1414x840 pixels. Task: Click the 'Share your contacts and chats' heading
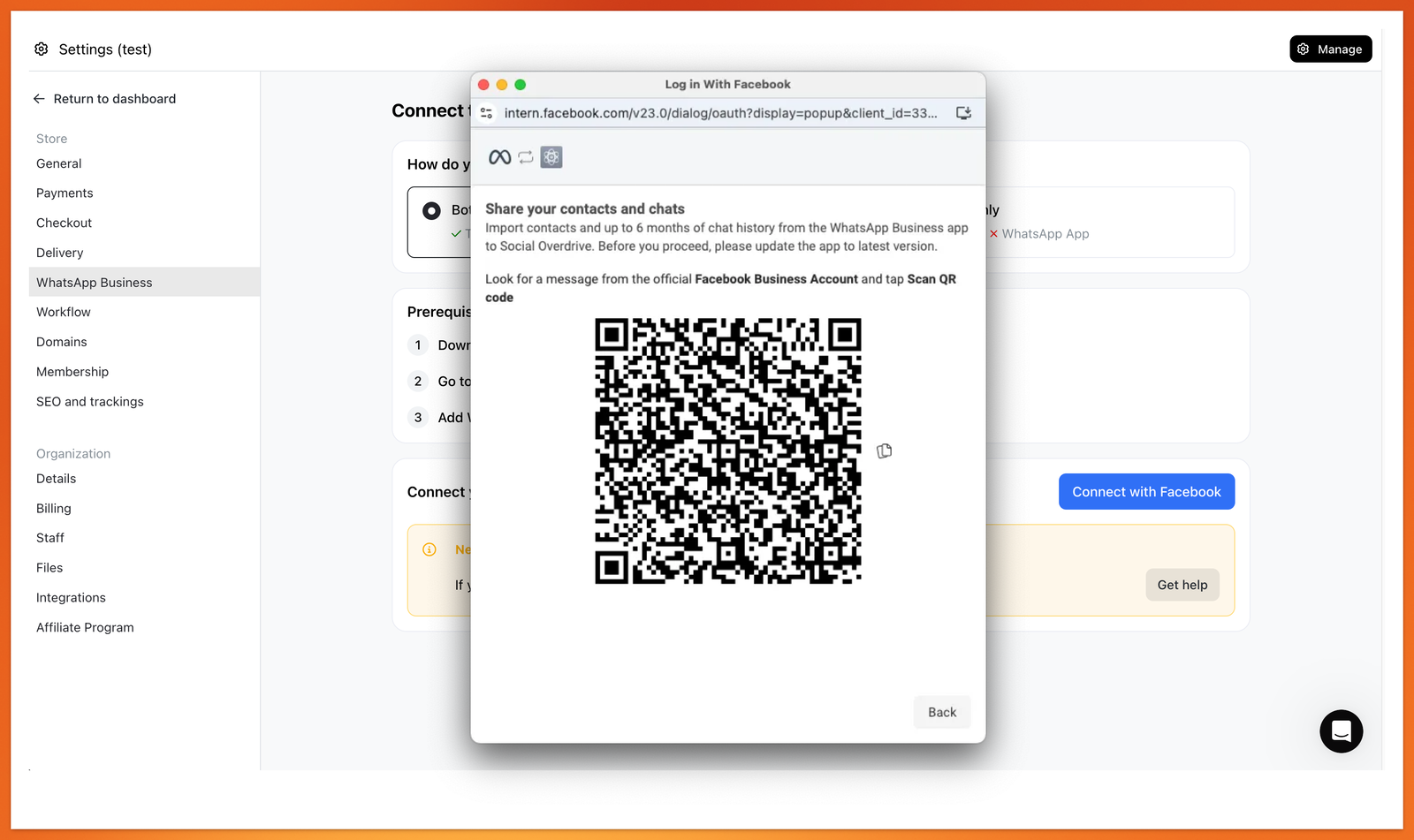585,209
